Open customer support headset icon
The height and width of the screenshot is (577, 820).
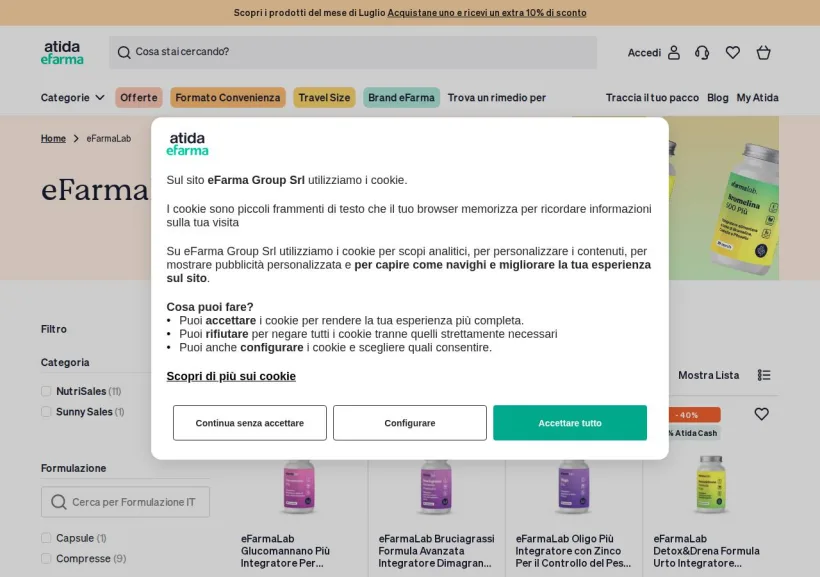pos(702,53)
